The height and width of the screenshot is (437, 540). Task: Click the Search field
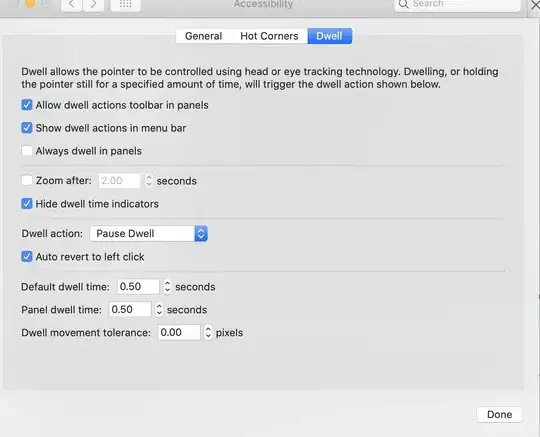[x=457, y=5]
